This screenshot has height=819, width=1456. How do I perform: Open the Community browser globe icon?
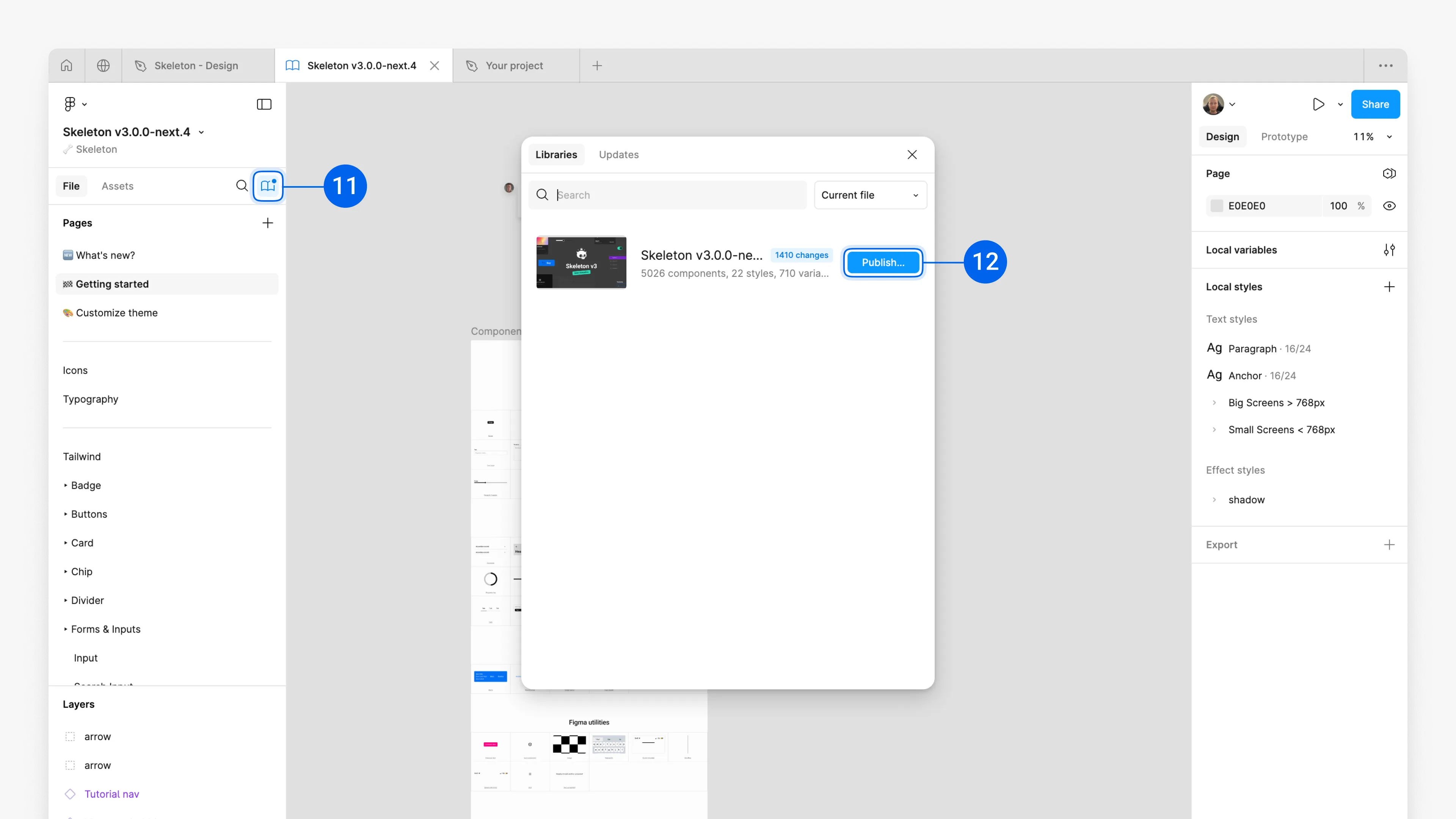click(103, 65)
